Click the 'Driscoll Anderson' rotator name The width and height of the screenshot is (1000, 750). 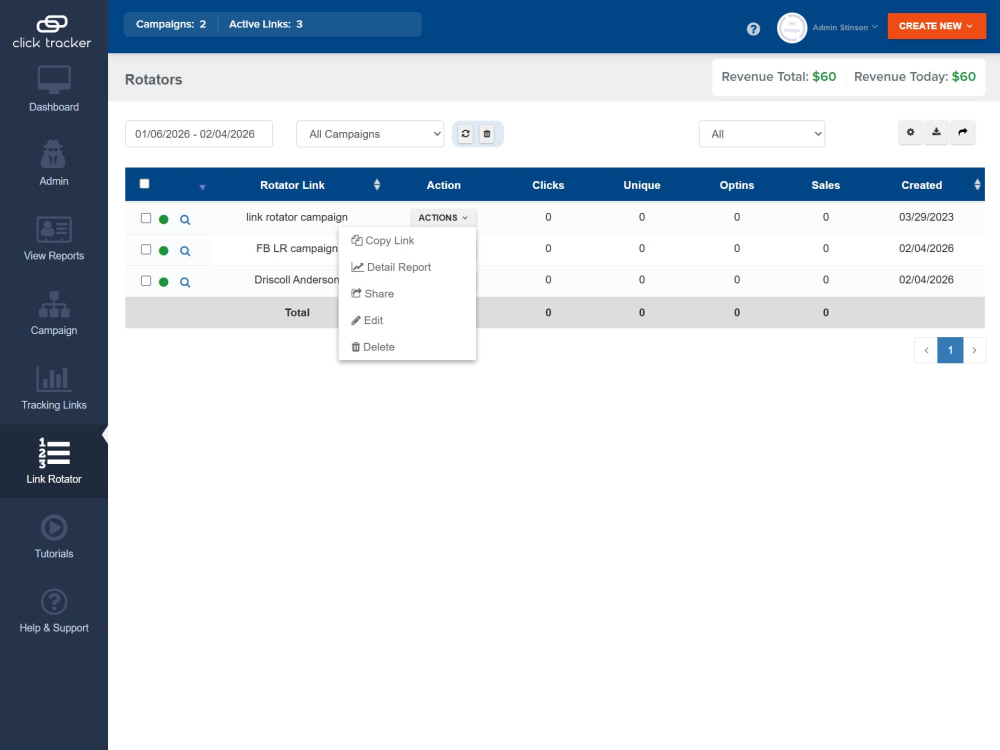(297, 280)
